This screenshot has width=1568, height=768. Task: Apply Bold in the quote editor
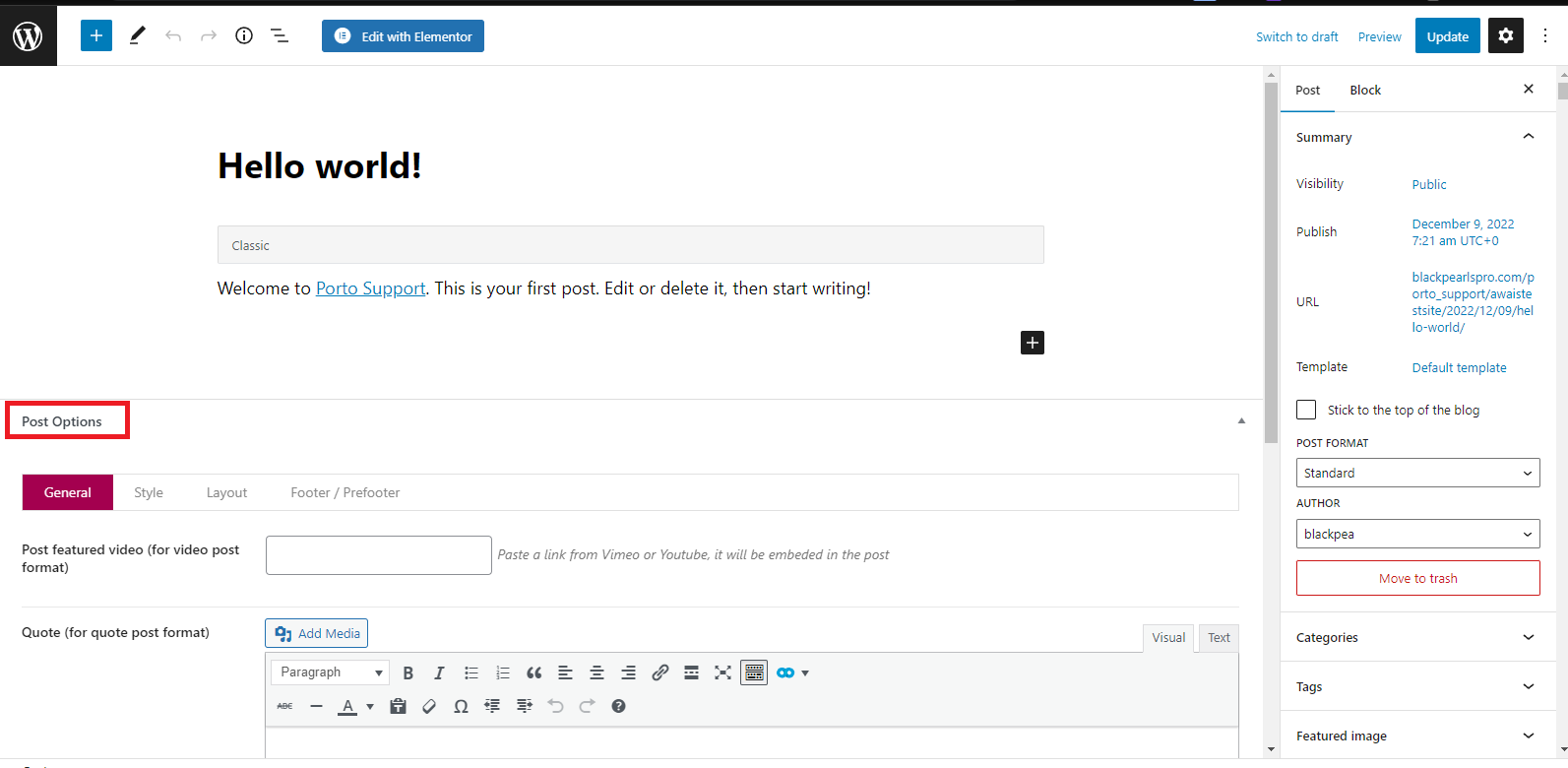tap(408, 672)
